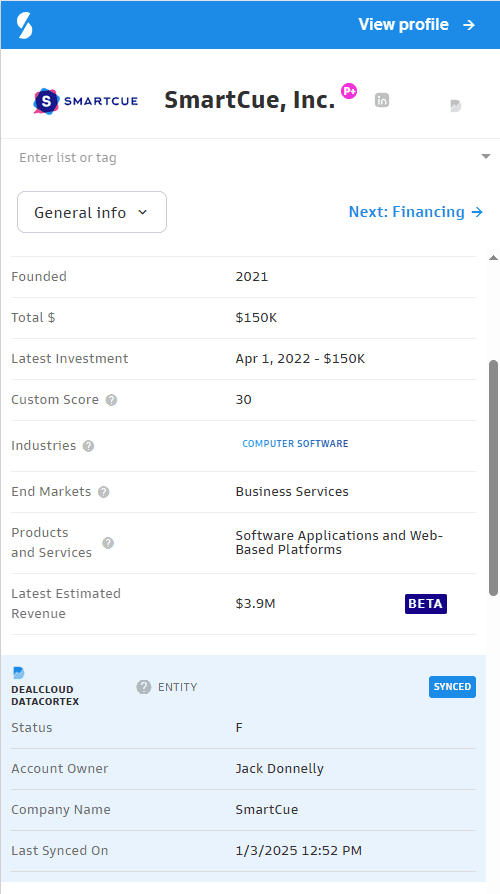The height and width of the screenshot is (894, 500).
Task: Click the Products and Services help icon
Action: 108,543
